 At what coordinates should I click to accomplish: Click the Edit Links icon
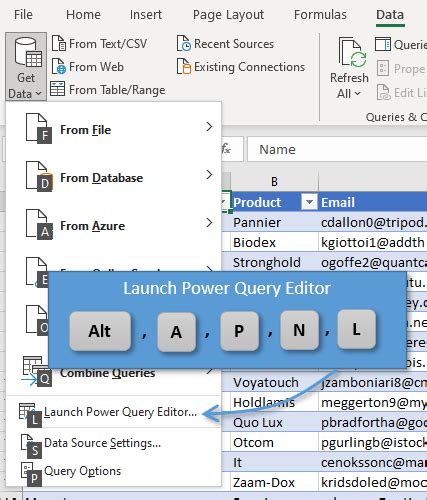(x=383, y=92)
